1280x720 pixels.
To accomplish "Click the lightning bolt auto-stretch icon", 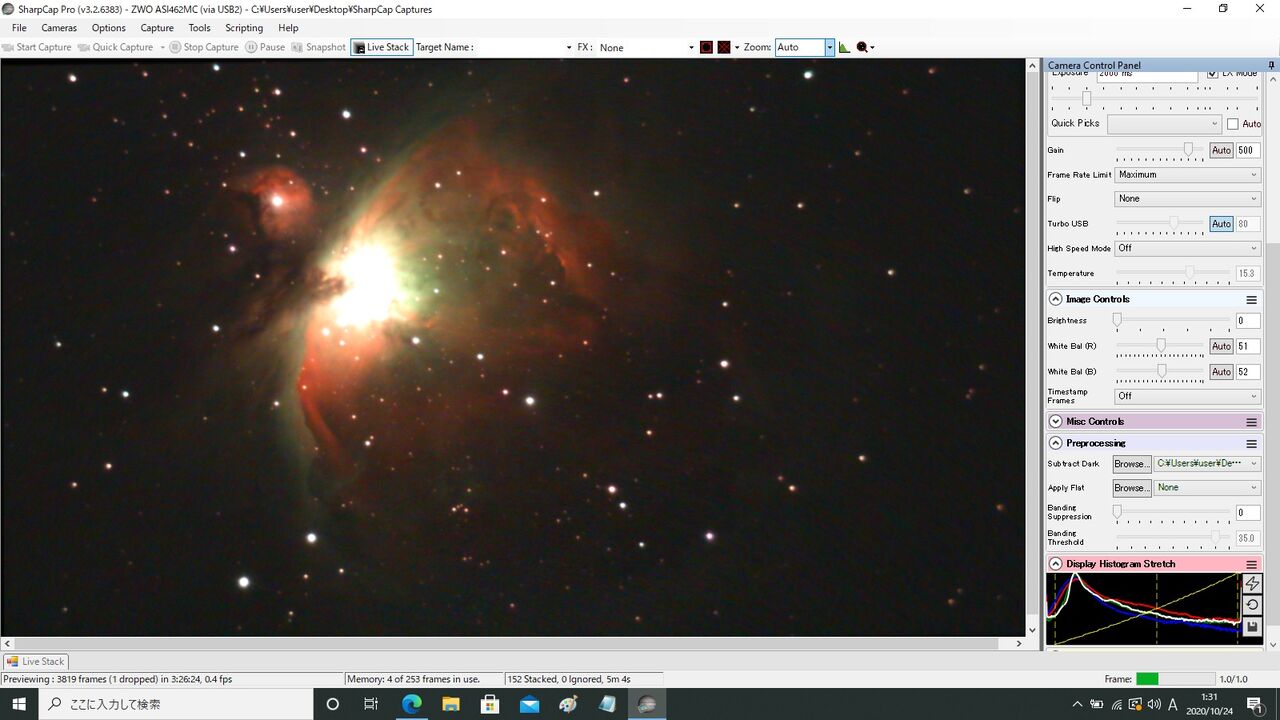I will [1252, 583].
